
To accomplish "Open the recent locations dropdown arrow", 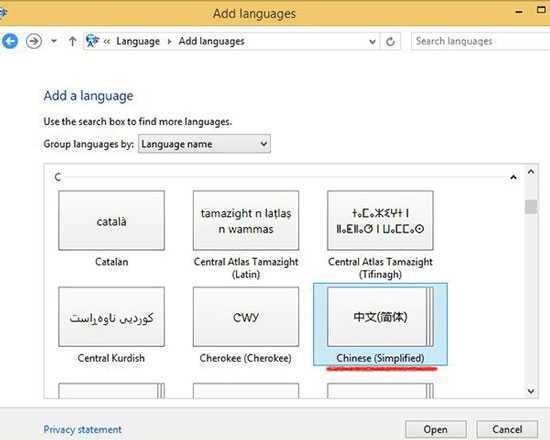I will point(54,41).
